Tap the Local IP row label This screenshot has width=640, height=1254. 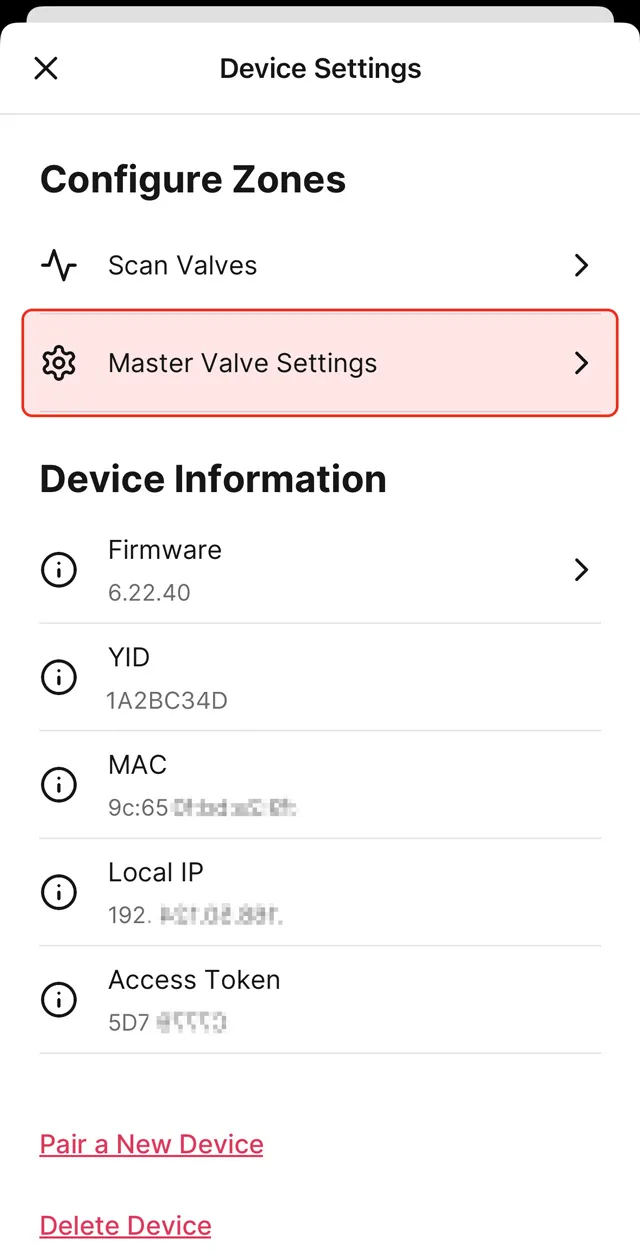pos(156,872)
